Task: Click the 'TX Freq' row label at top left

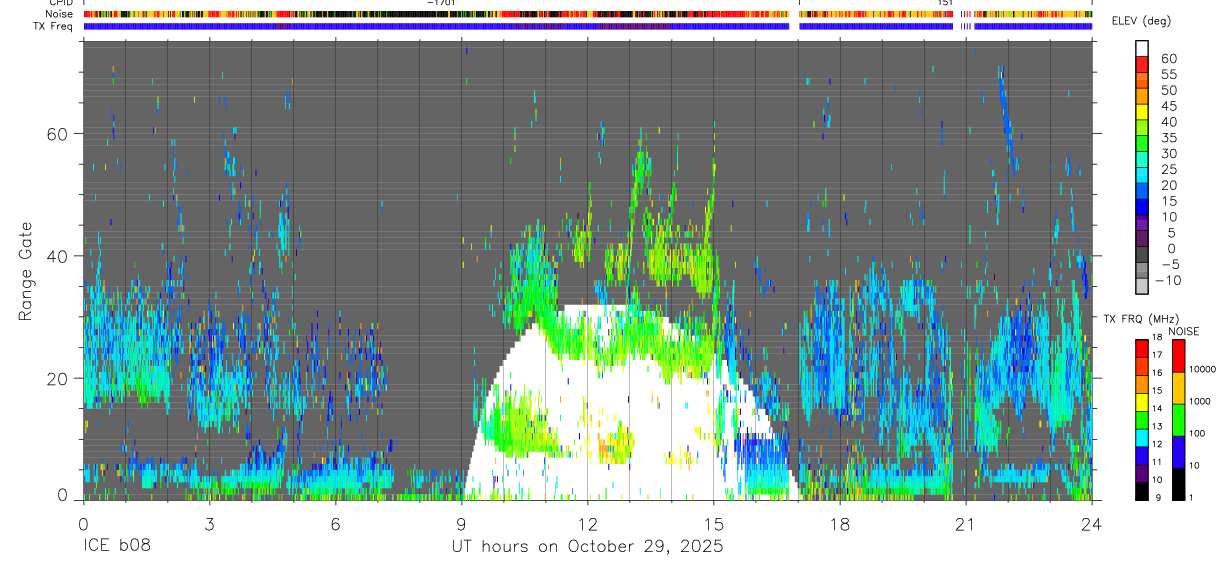Action: coord(54,26)
